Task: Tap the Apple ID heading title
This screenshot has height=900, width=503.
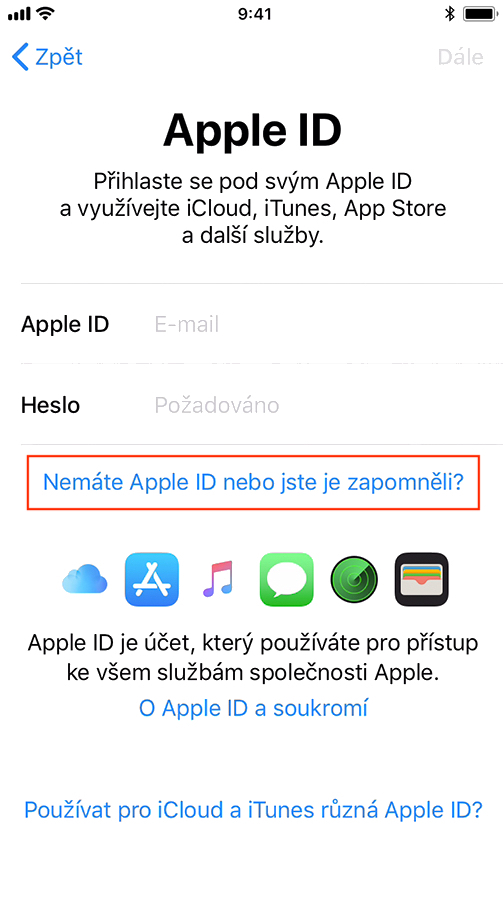Action: [253, 131]
